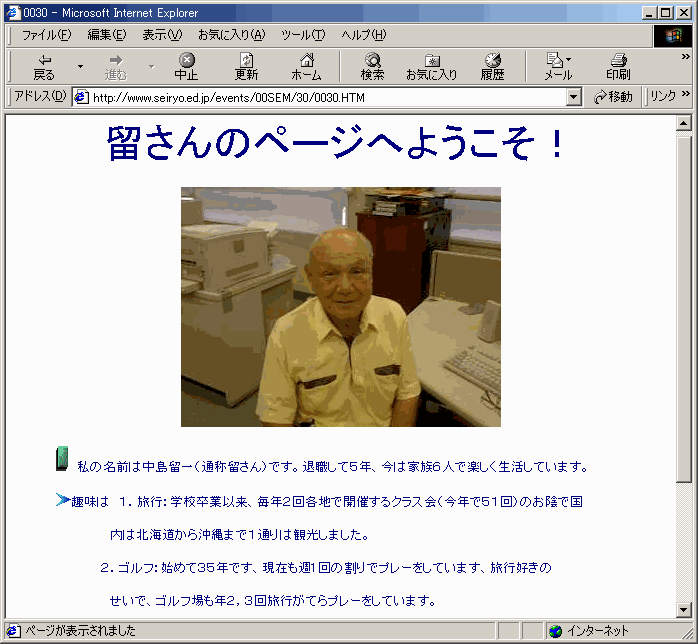
Task: Click the address bar URL field
Action: (x=329, y=97)
